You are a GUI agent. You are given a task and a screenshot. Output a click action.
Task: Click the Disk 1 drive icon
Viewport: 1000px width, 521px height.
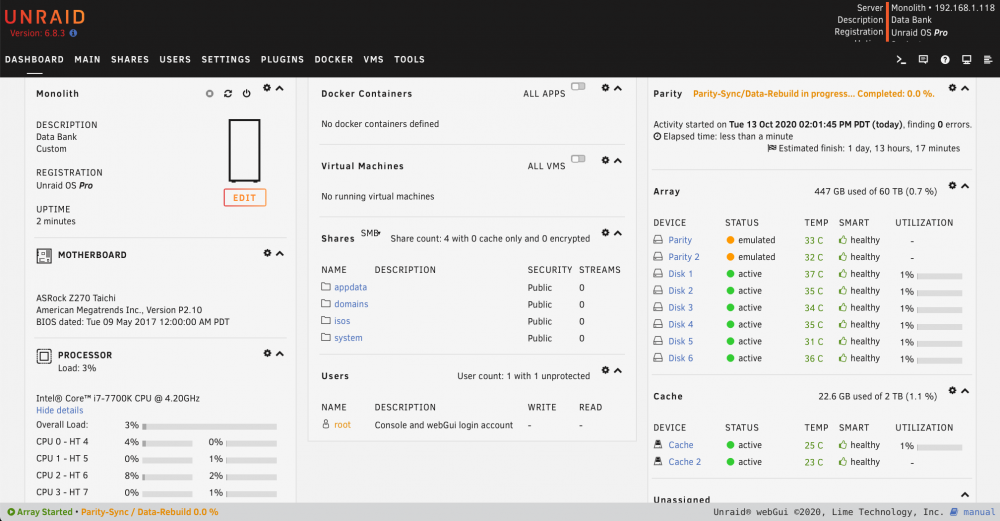[x=658, y=274]
